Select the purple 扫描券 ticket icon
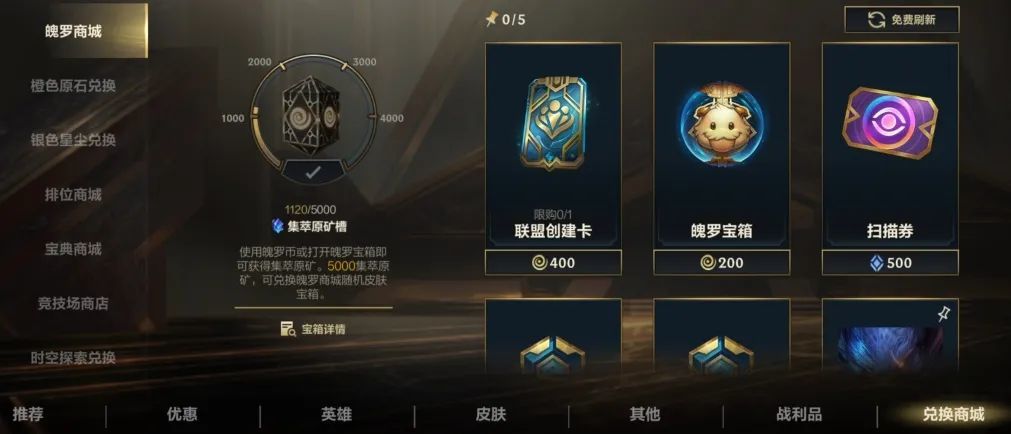1011x434 pixels. pos(890,123)
